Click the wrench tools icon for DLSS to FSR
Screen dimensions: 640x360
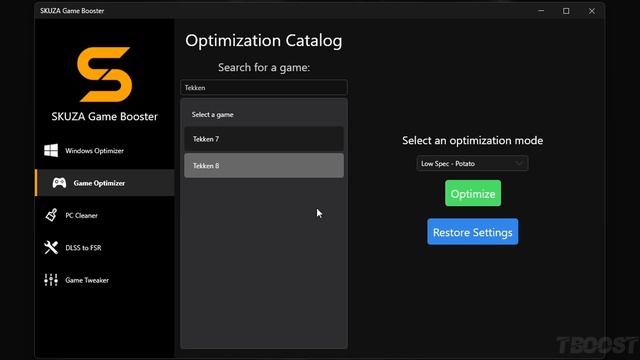pos(51,247)
